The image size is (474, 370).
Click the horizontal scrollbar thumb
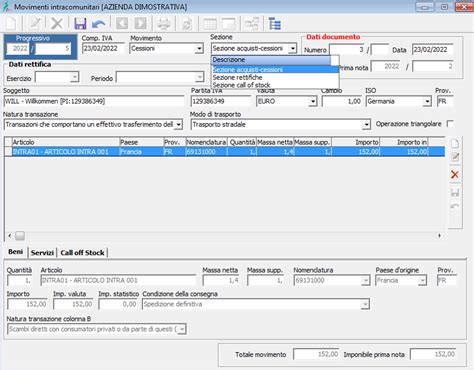20,236
